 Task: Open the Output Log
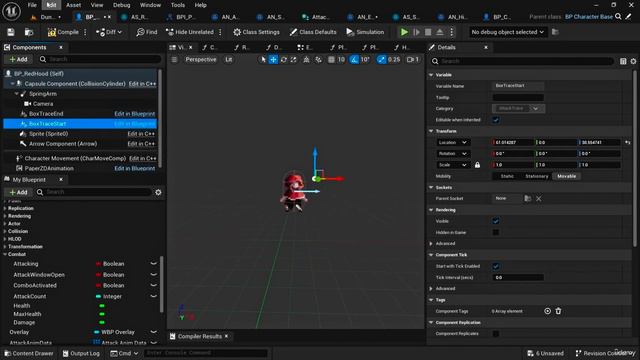coord(81,353)
